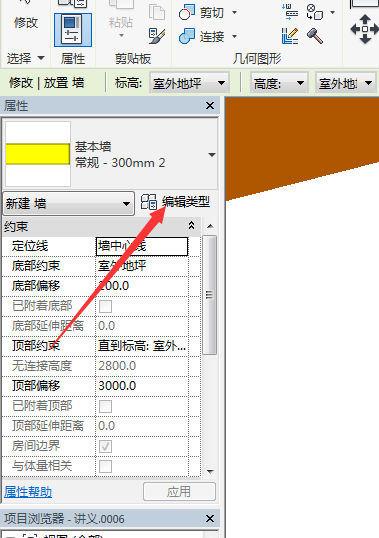Close the 属性 Properties panel

coord(210,106)
